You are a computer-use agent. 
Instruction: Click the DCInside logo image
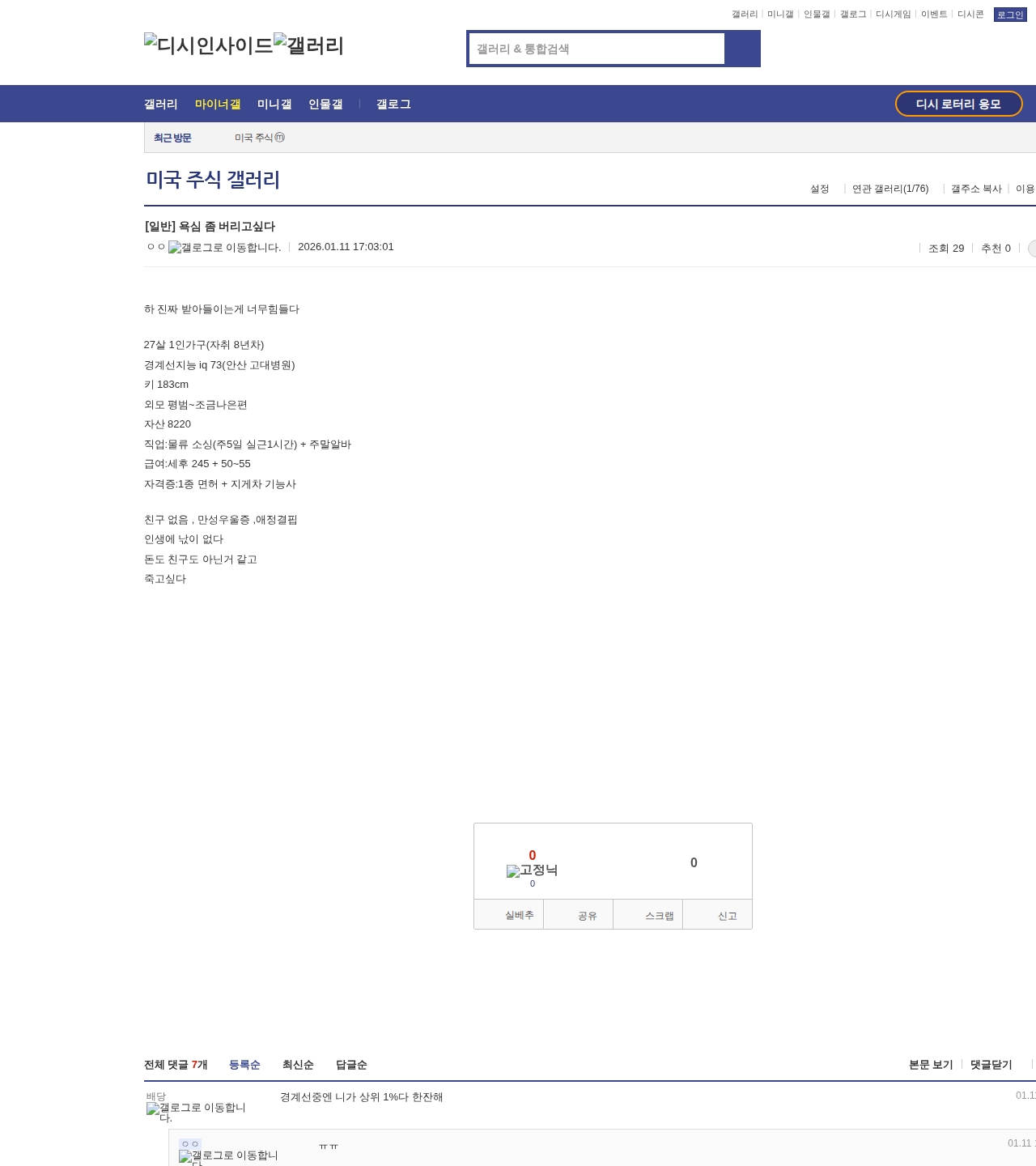(208, 45)
